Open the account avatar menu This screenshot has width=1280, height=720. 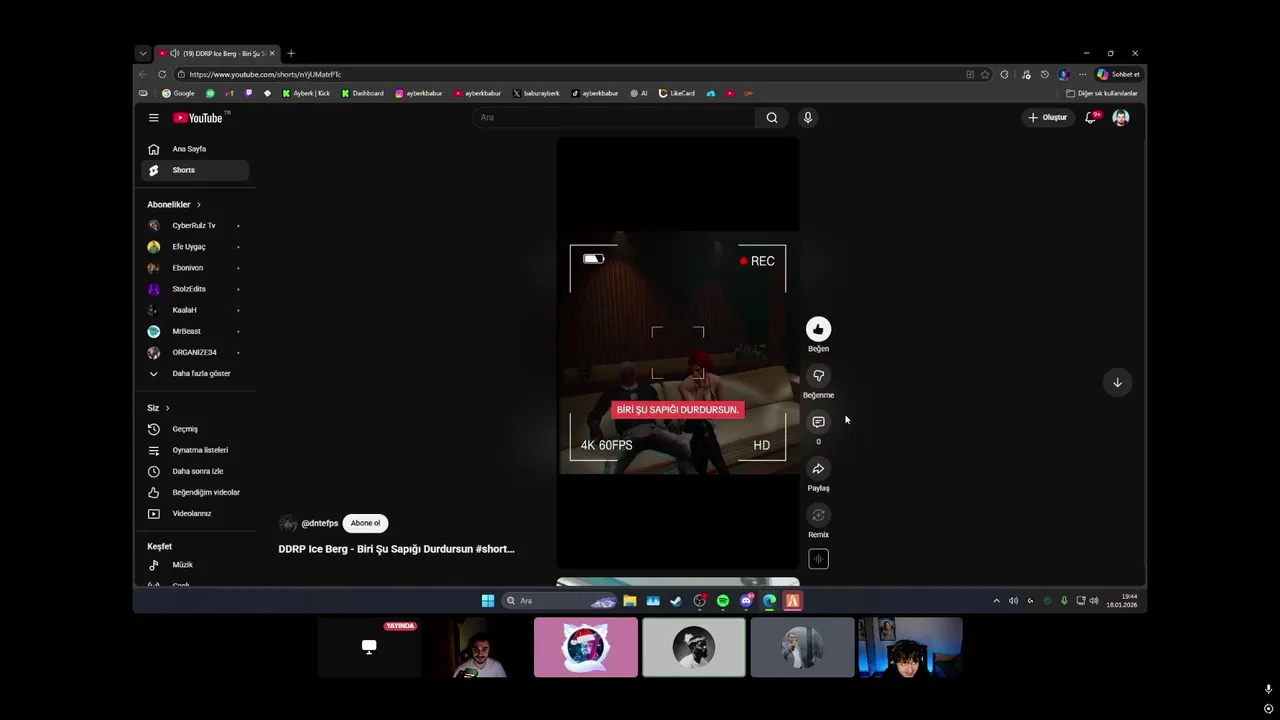(1121, 118)
